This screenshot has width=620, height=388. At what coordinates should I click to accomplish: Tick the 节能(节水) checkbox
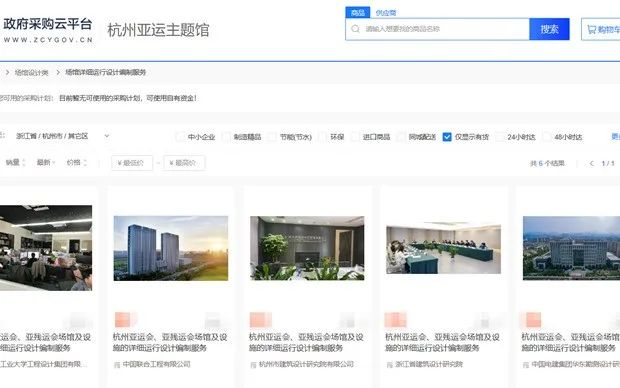272,137
